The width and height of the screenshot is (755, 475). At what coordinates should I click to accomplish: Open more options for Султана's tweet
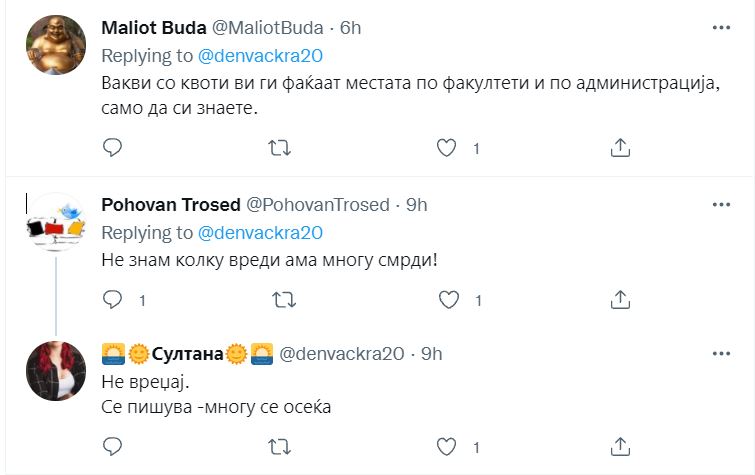(x=720, y=353)
